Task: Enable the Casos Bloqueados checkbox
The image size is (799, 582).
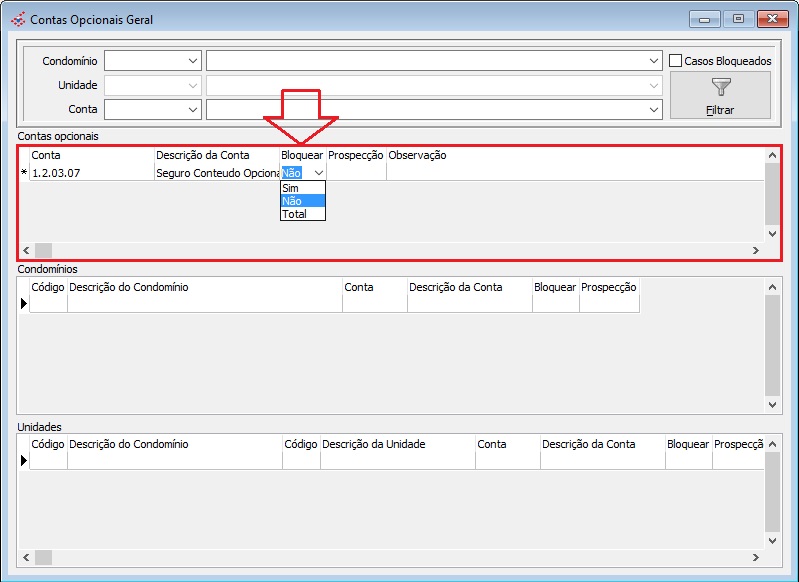Action: pos(676,61)
